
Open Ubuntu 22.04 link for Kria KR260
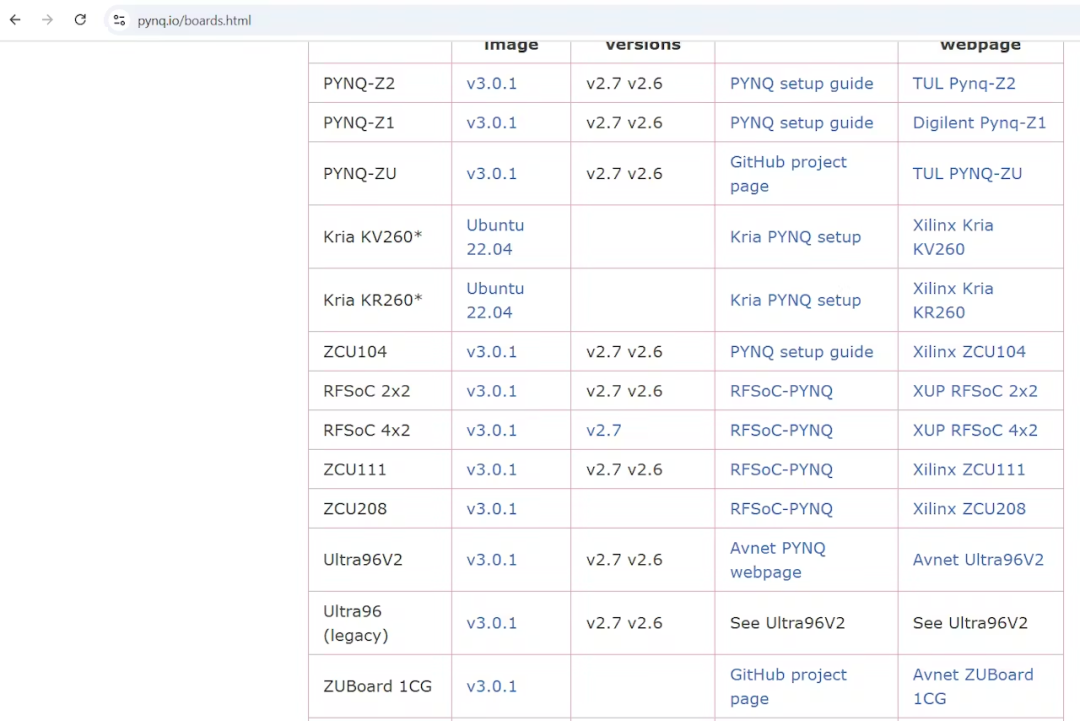point(495,300)
